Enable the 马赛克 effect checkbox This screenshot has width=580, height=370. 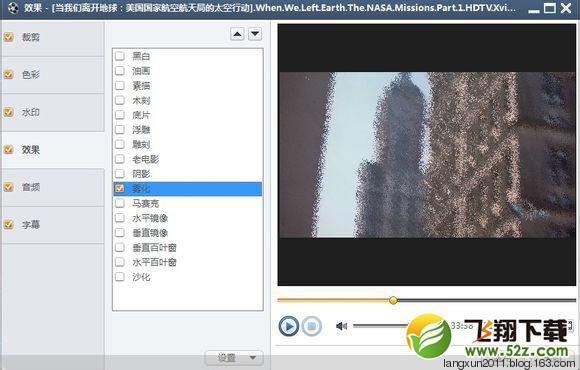(120, 203)
